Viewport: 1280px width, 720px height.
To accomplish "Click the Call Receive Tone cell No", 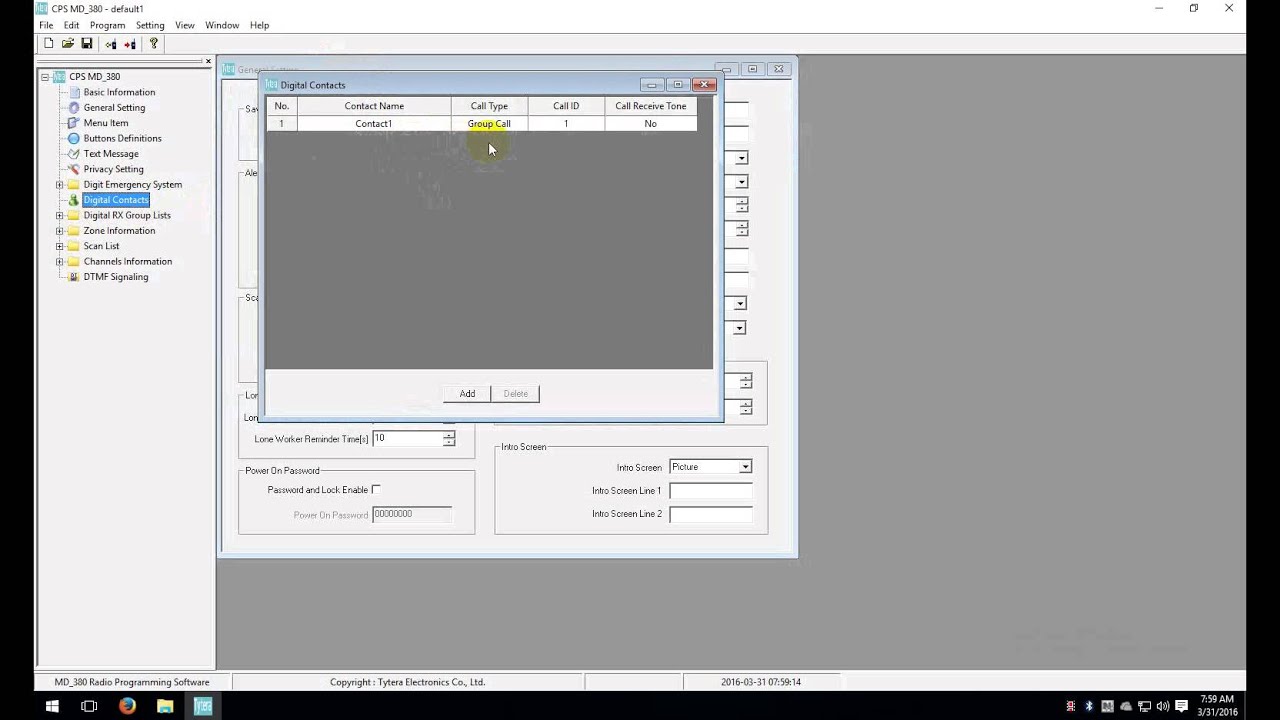I will [x=651, y=124].
